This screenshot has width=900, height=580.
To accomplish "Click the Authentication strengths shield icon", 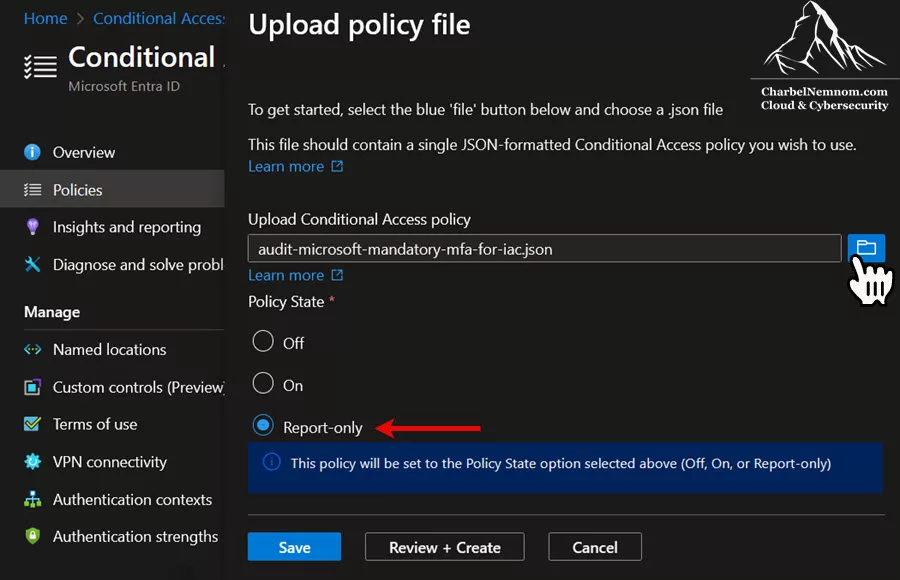I will click(32, 536).
